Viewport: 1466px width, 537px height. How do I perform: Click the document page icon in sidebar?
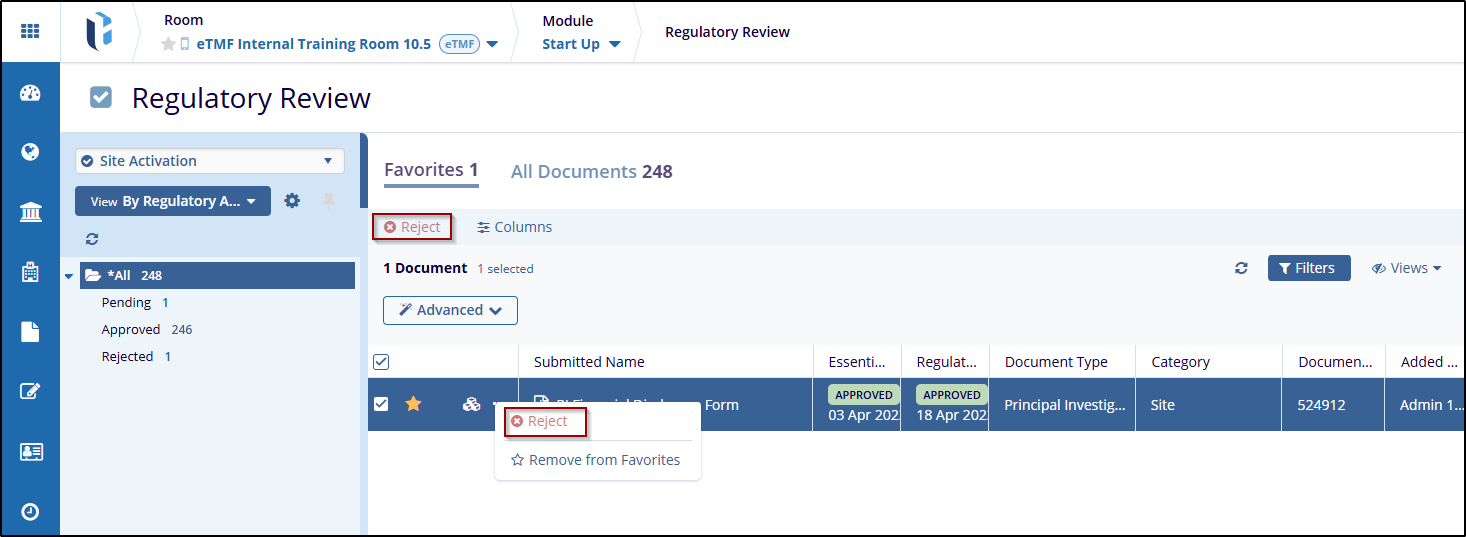[x=30, y=332]
